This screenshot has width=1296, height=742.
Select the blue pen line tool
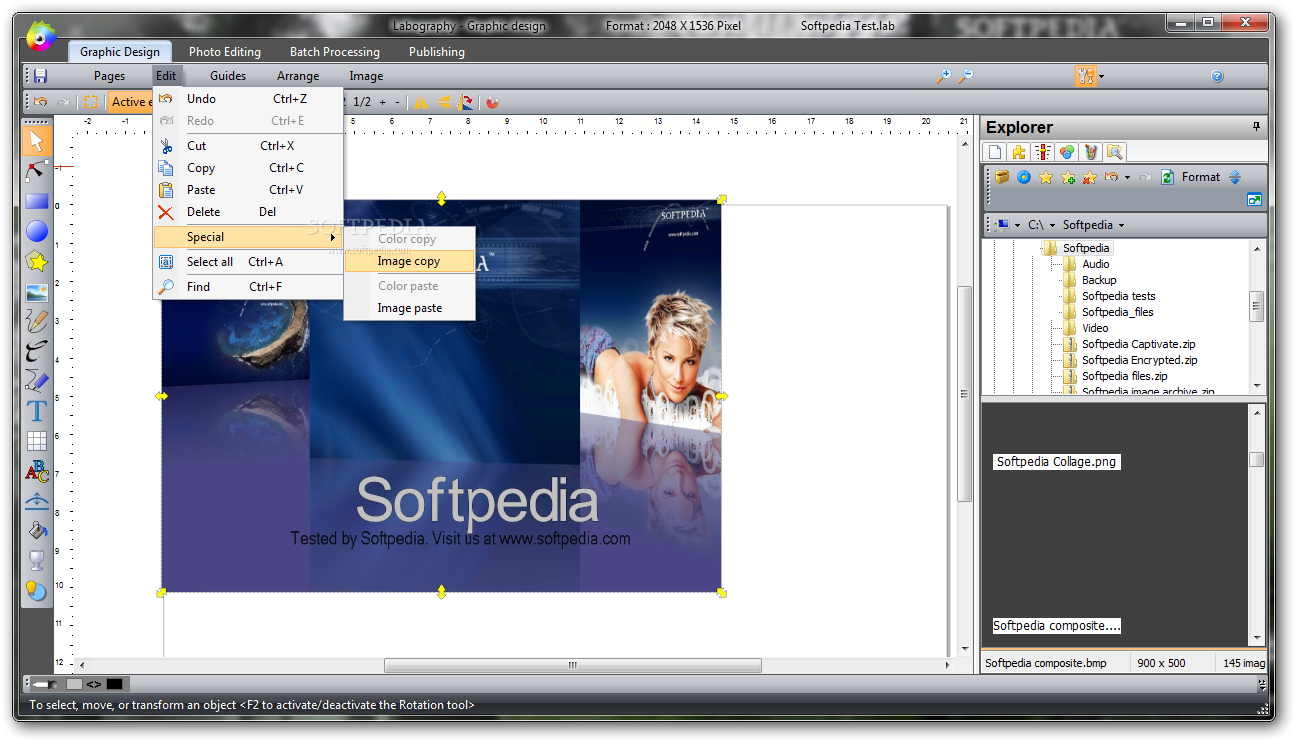(x=37, y=381)
